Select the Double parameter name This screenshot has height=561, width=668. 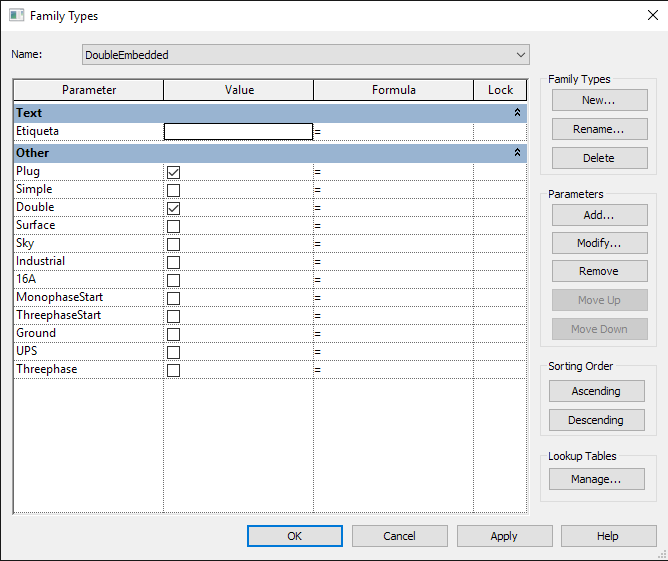tap(35, 207)
